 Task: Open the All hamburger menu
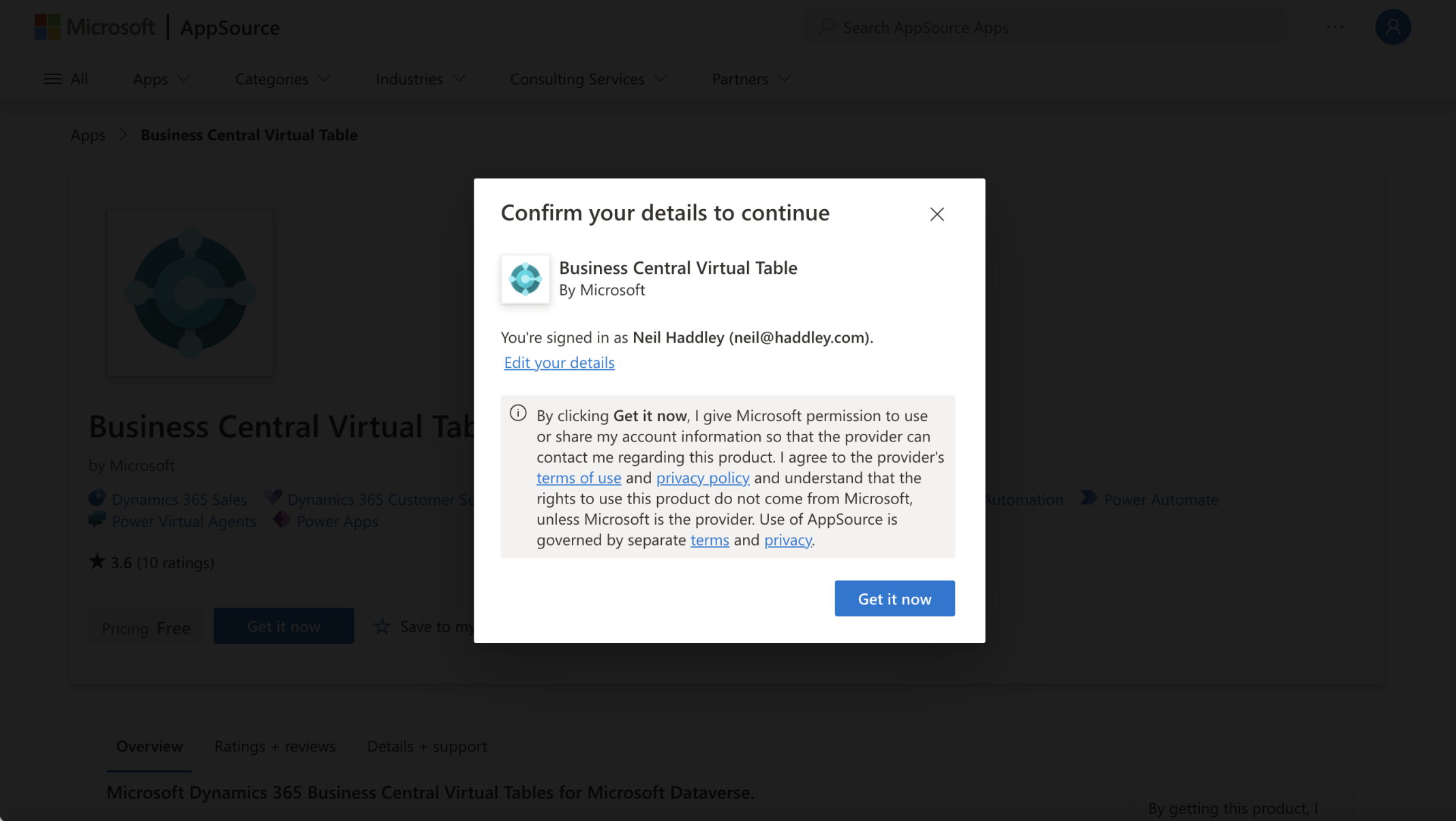tap(65, 79)
